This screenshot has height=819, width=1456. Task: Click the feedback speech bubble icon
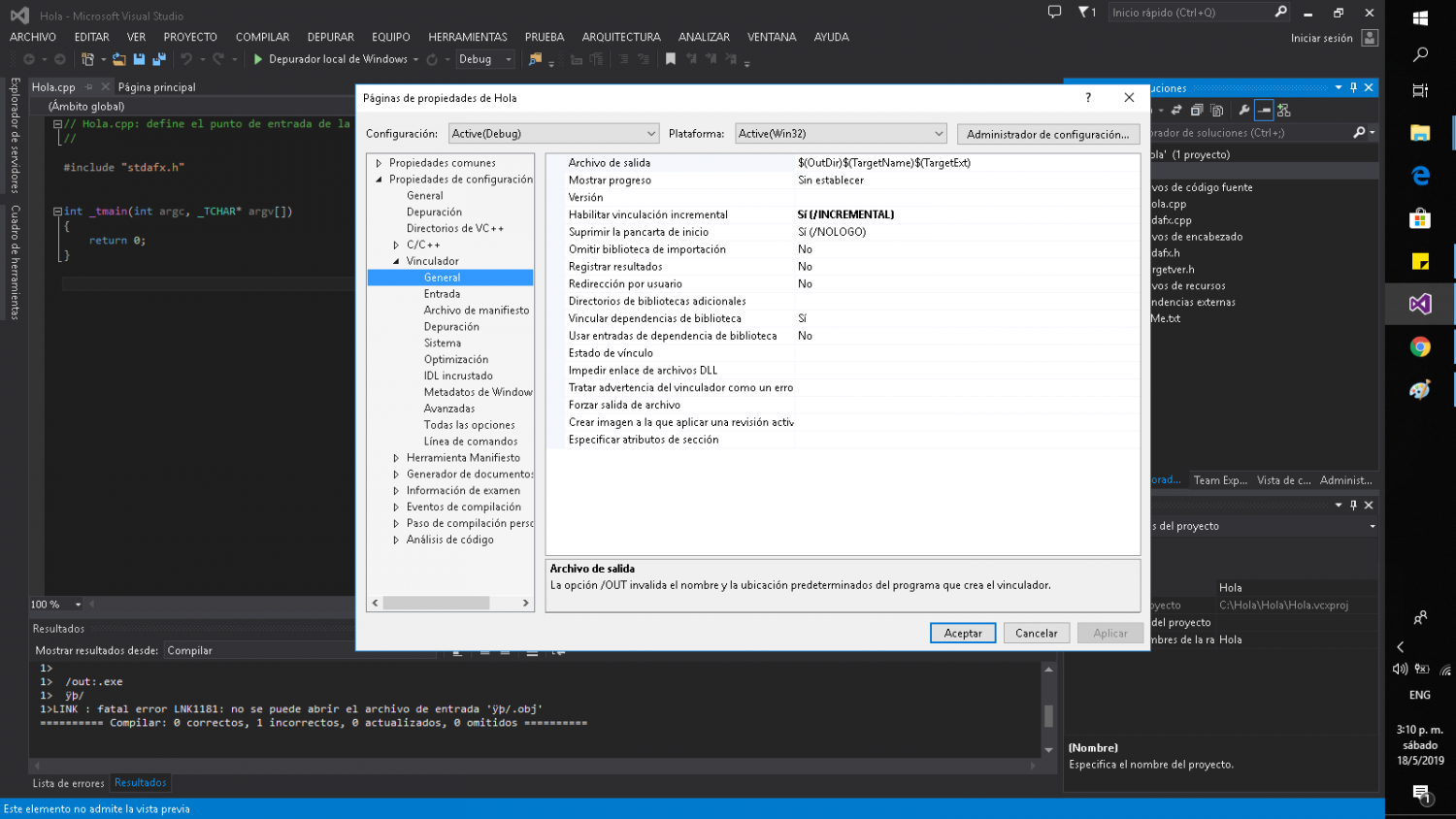[1055, 12]
